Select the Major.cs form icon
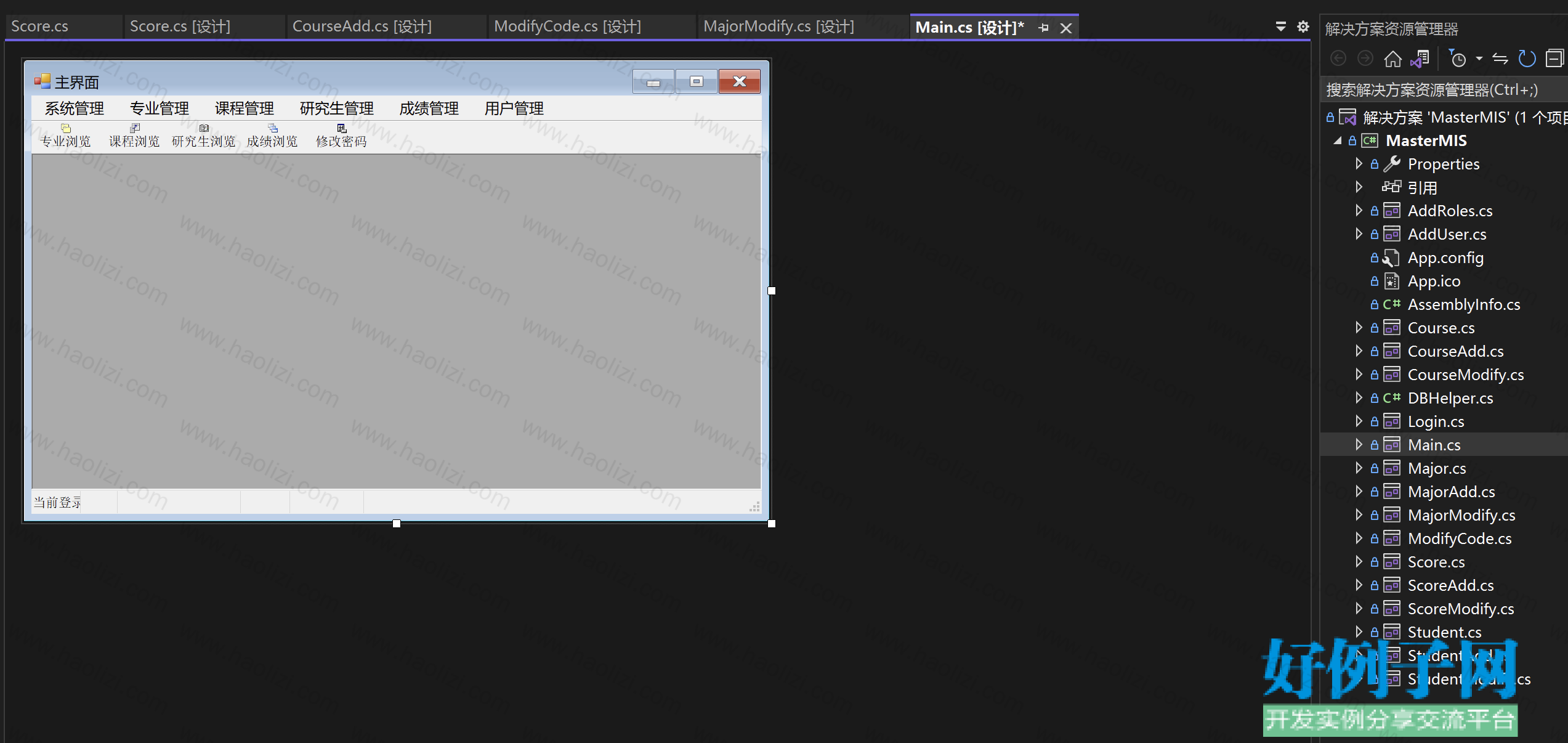 click(1392, 468)
